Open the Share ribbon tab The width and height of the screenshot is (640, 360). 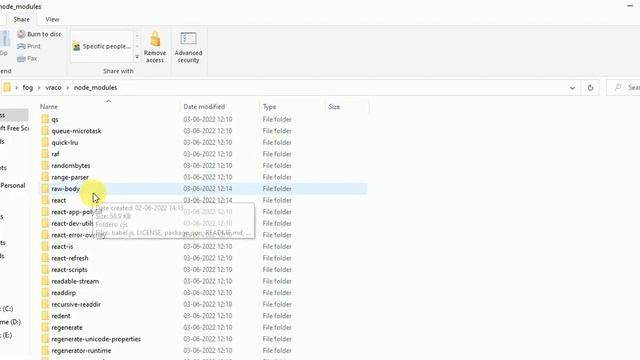[x=21, y=19]
